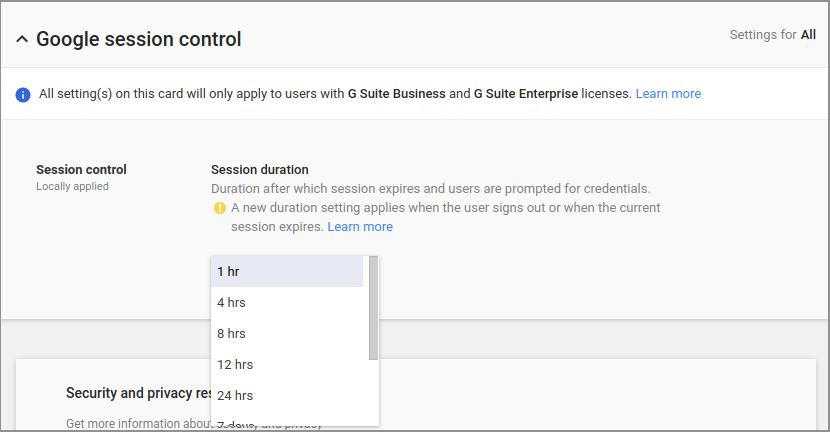Click the Locally applied status text

(x=72, y=186)
